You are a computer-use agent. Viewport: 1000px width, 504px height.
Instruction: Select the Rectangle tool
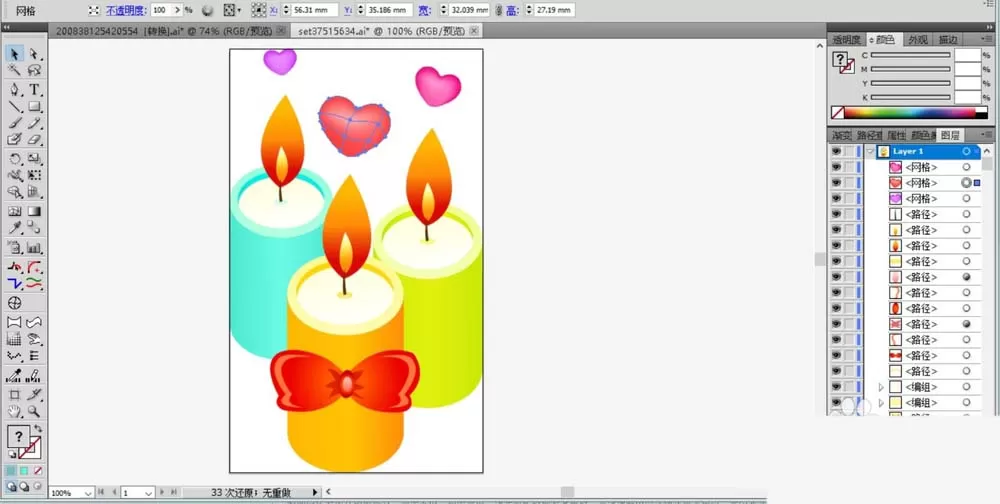[x=34, y=107]
